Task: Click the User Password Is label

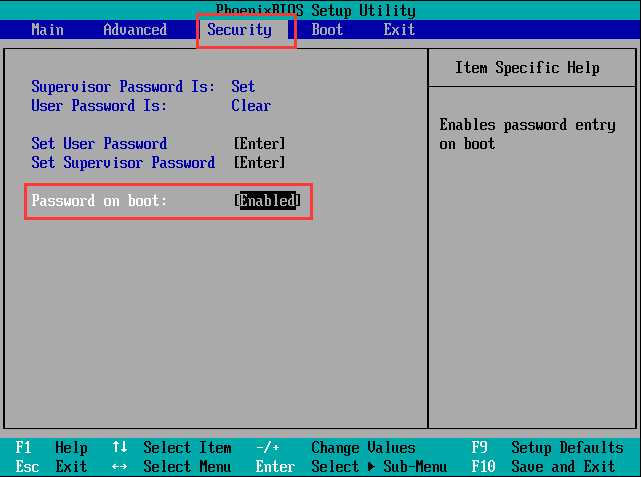Action: pos(99,105)
